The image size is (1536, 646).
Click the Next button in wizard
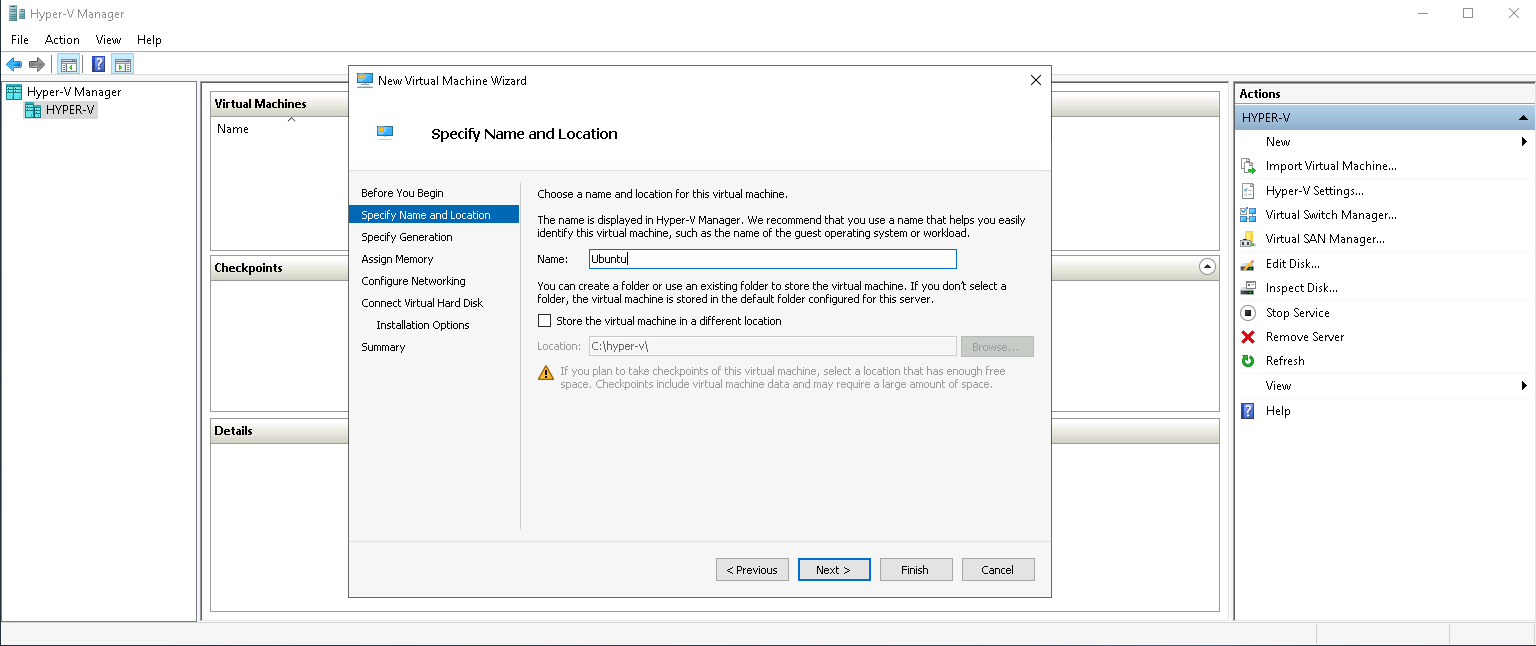pyautogui.click(x=833, y=570)
